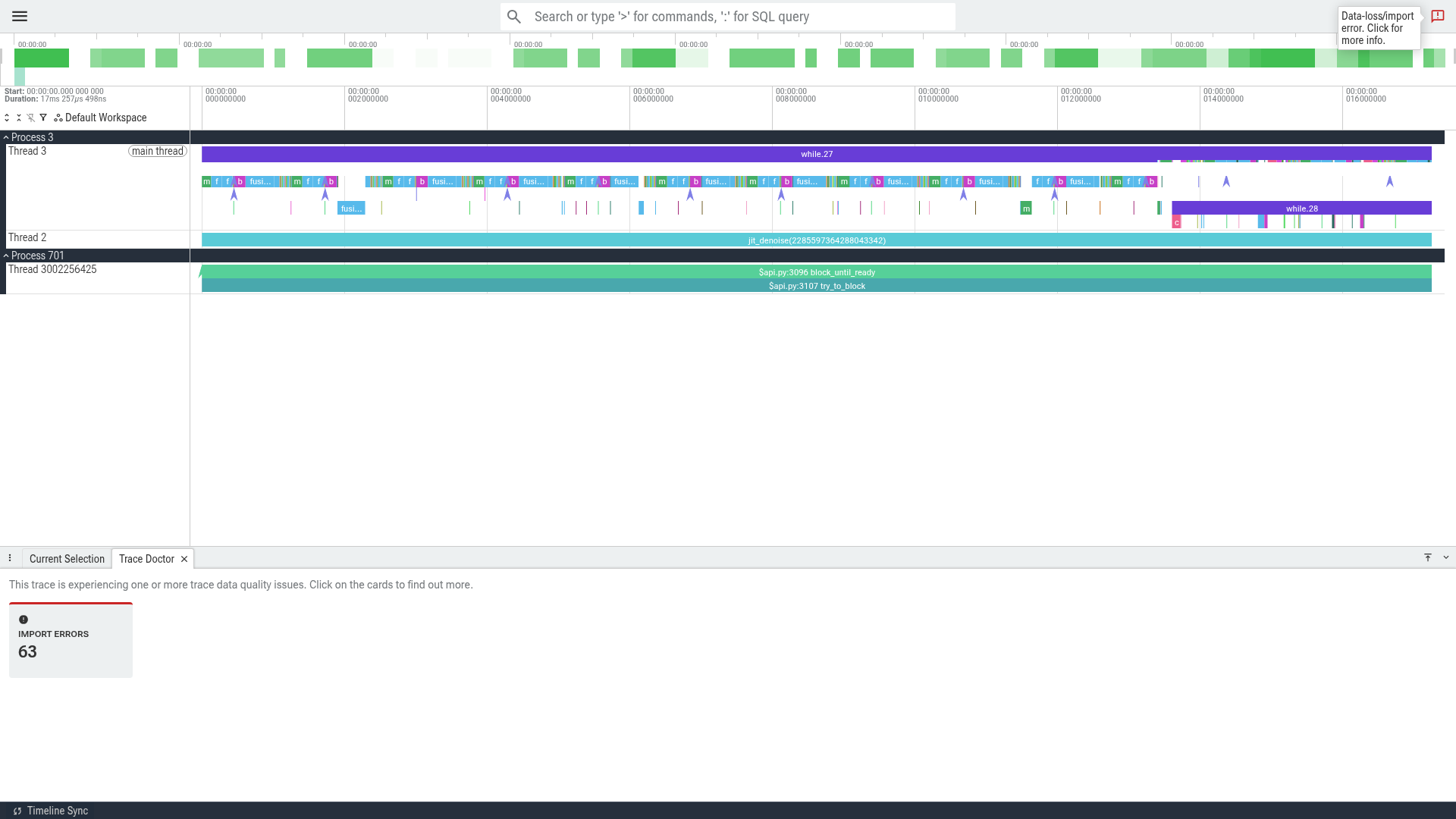Viewport: 1456px width, 819px height.
Task: Select the jit_denoise slice in Thread 2
Action: click(817, 240)
